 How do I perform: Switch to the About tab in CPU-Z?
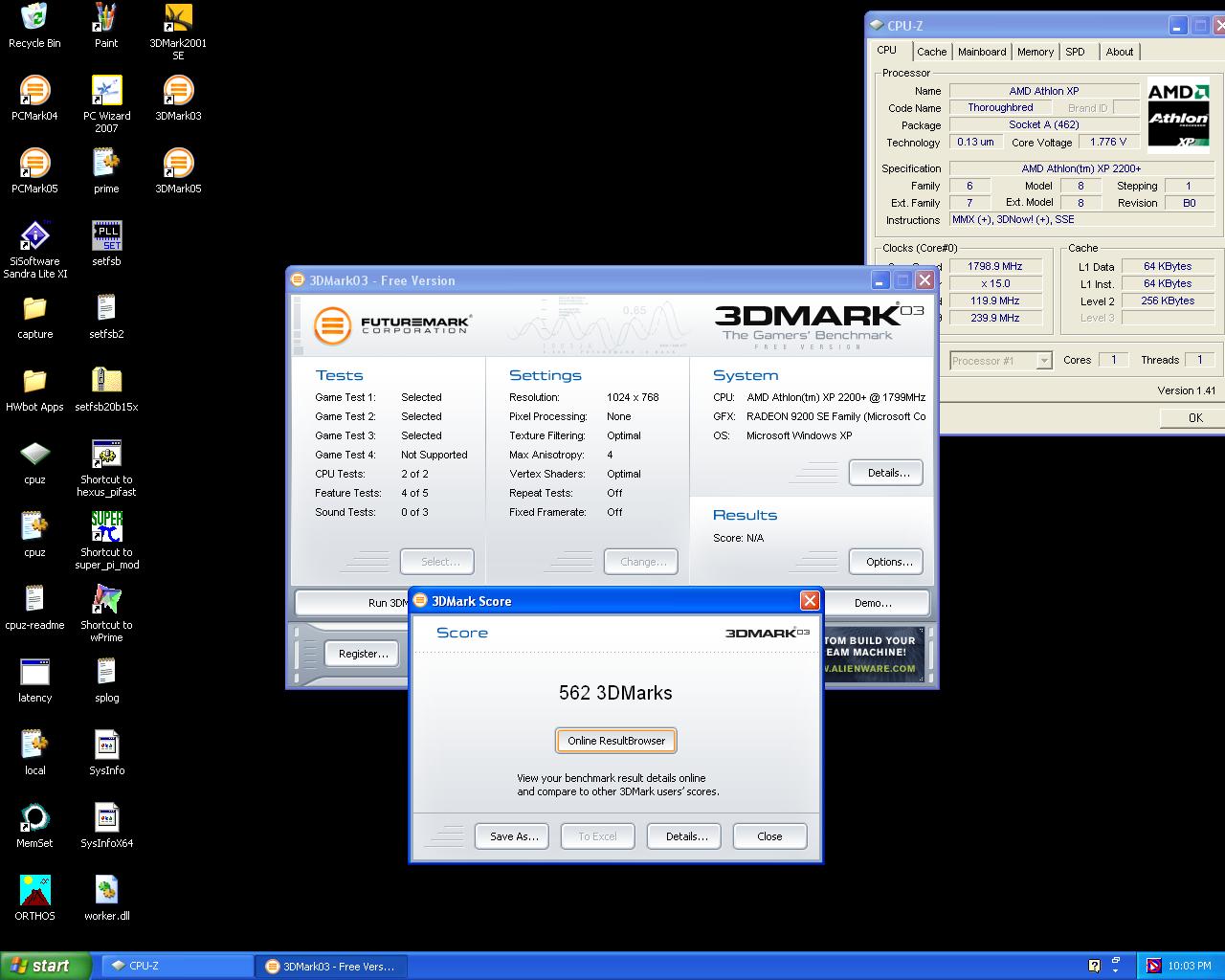tap(1120, 52)
